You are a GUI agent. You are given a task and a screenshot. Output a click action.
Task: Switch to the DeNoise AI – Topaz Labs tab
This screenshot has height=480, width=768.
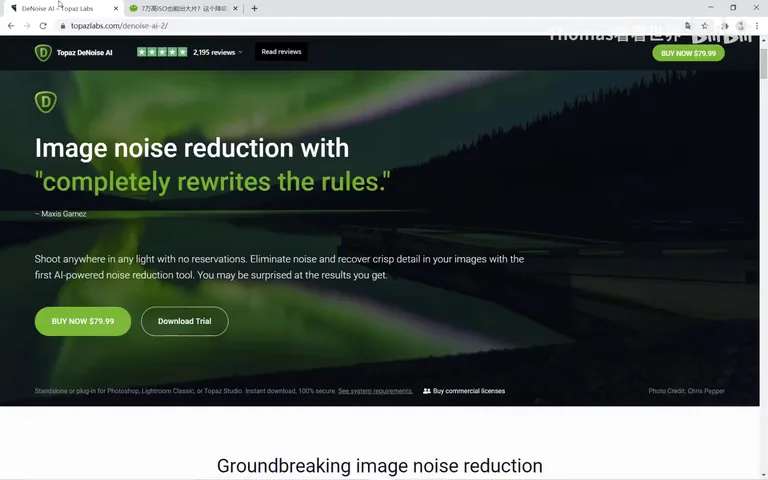coord(62,8)
